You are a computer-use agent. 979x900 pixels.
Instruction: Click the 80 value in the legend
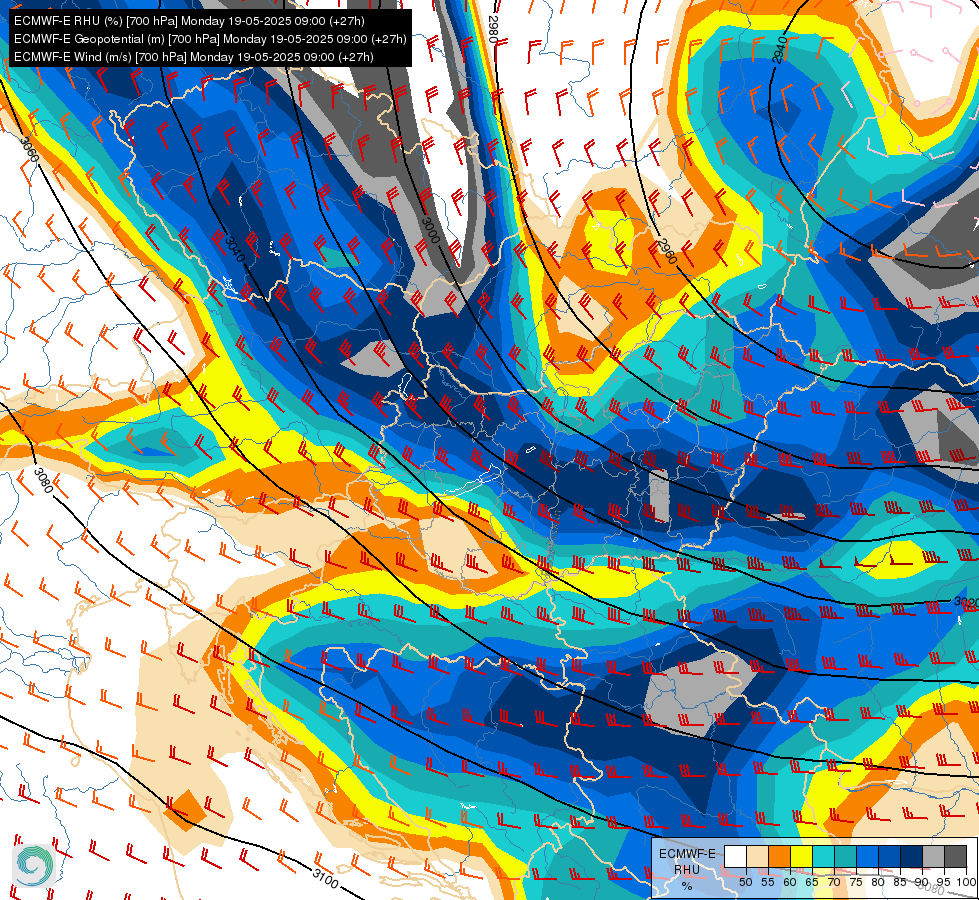[x=878, y=883]
